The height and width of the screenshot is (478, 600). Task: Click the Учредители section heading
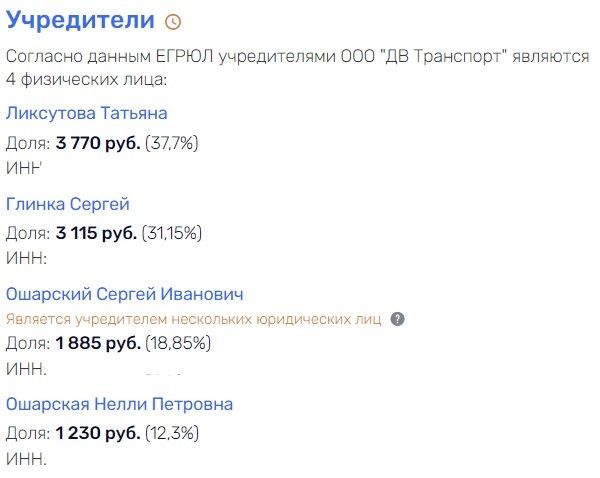pos(80,19)
